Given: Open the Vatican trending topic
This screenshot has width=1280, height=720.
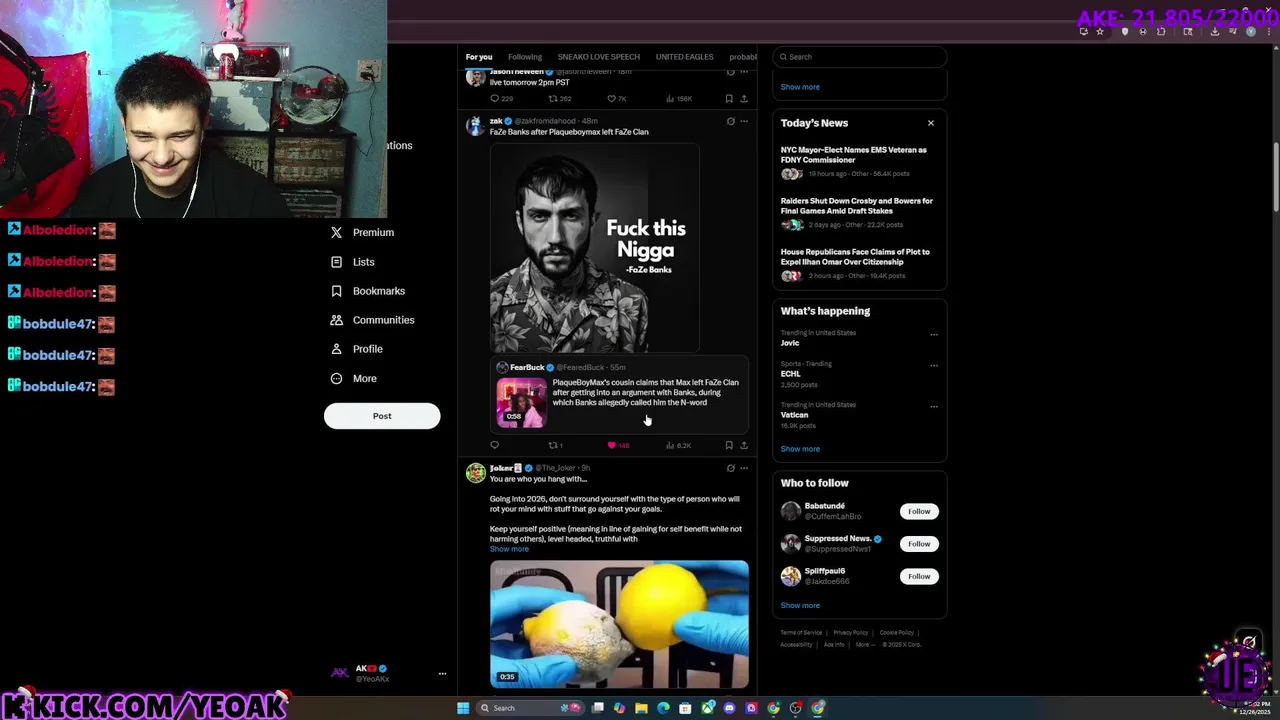Looking at the screenshot, I should click(x=794, y=415).
